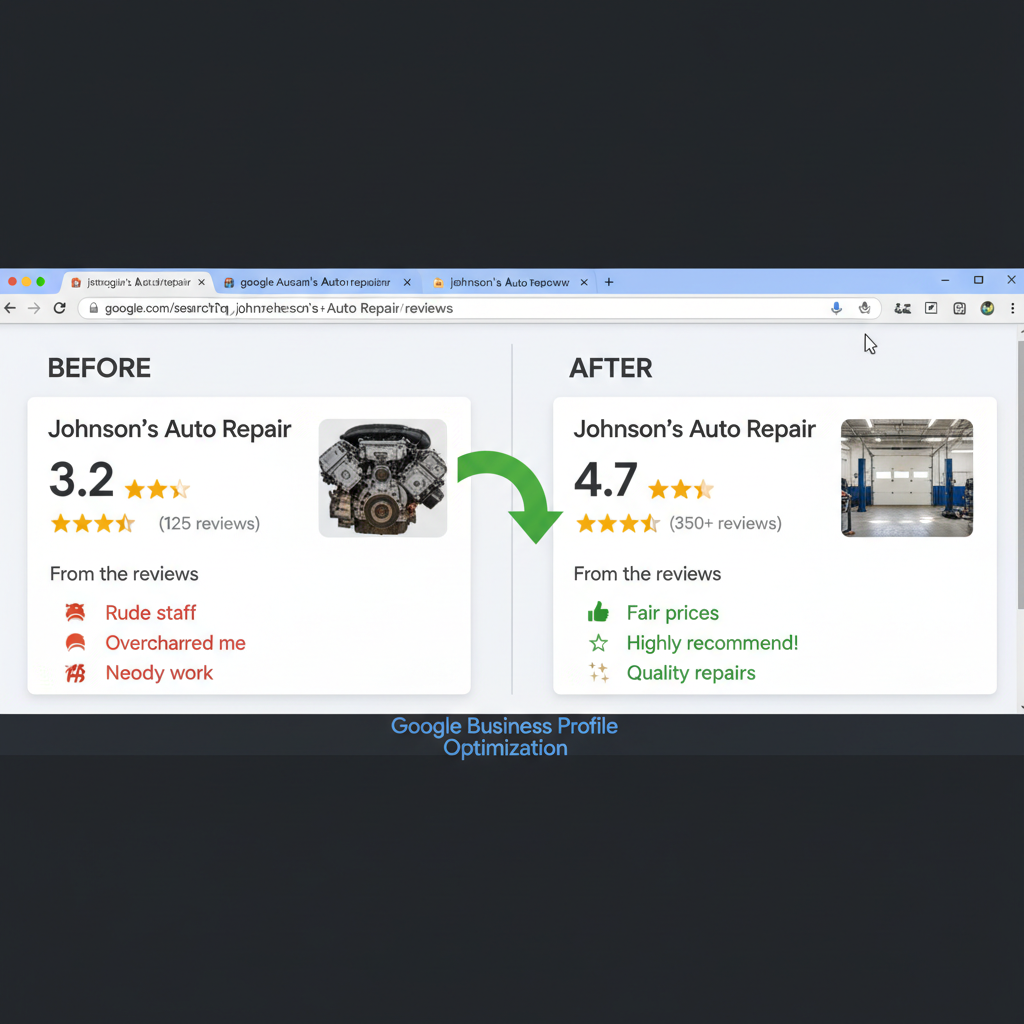Viewport: 1024px width, 1024px height.
Task: Close the Johnson's Auto tab on right
Action: coord(584,282)
